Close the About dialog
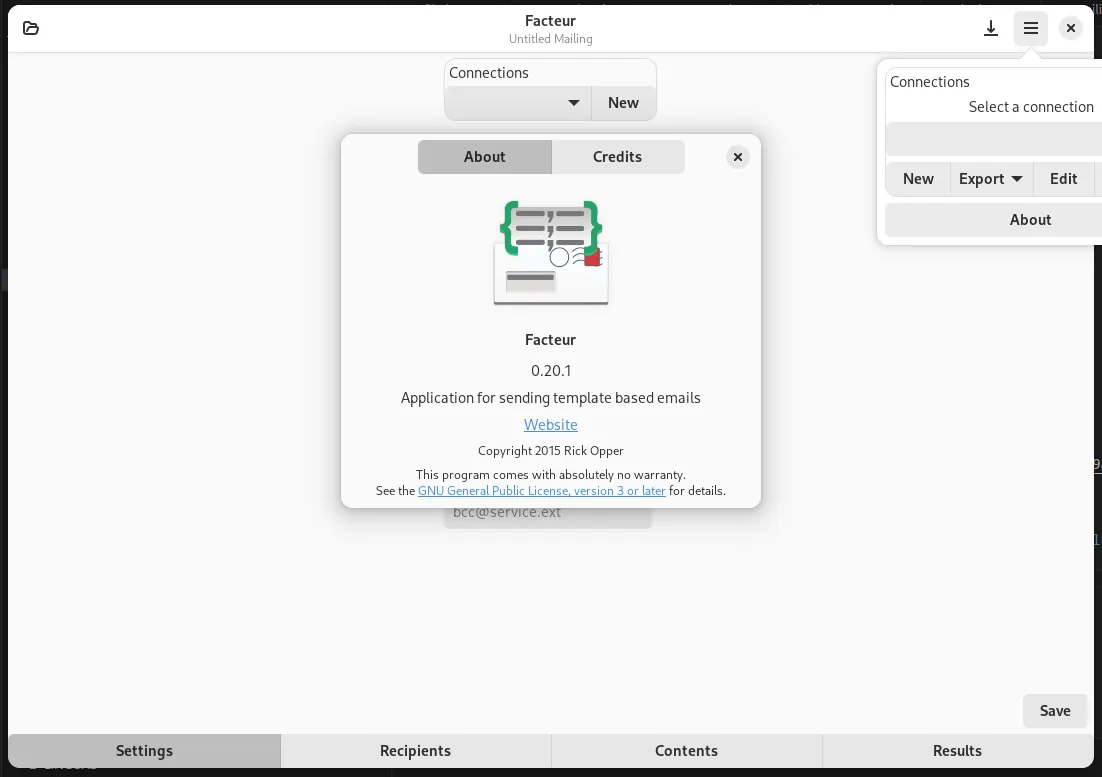1102x777 pixels. (738, 157)
